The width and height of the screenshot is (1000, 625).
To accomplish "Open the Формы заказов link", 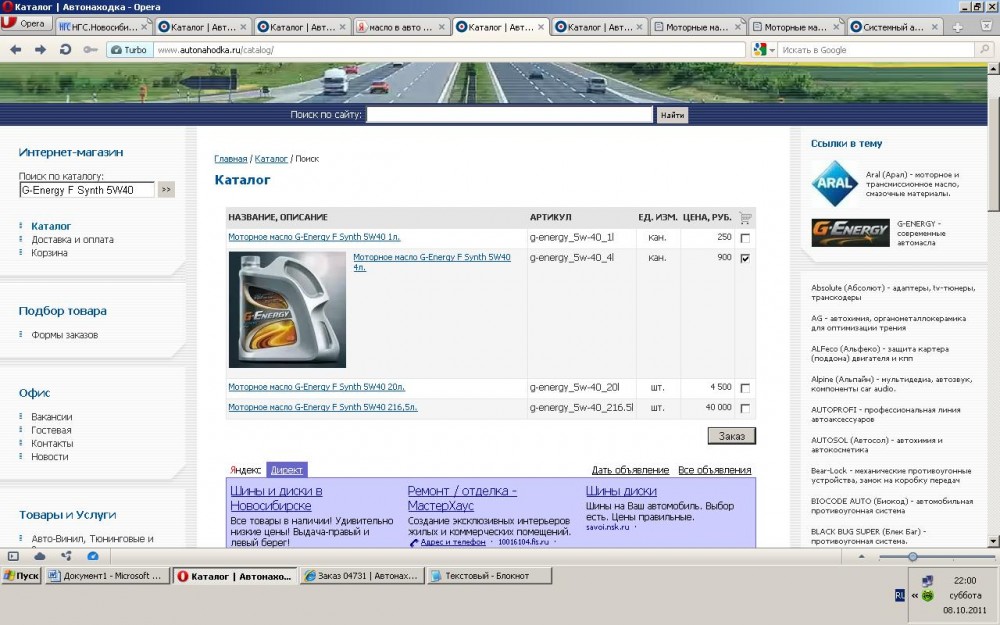I will coord(64,335).
